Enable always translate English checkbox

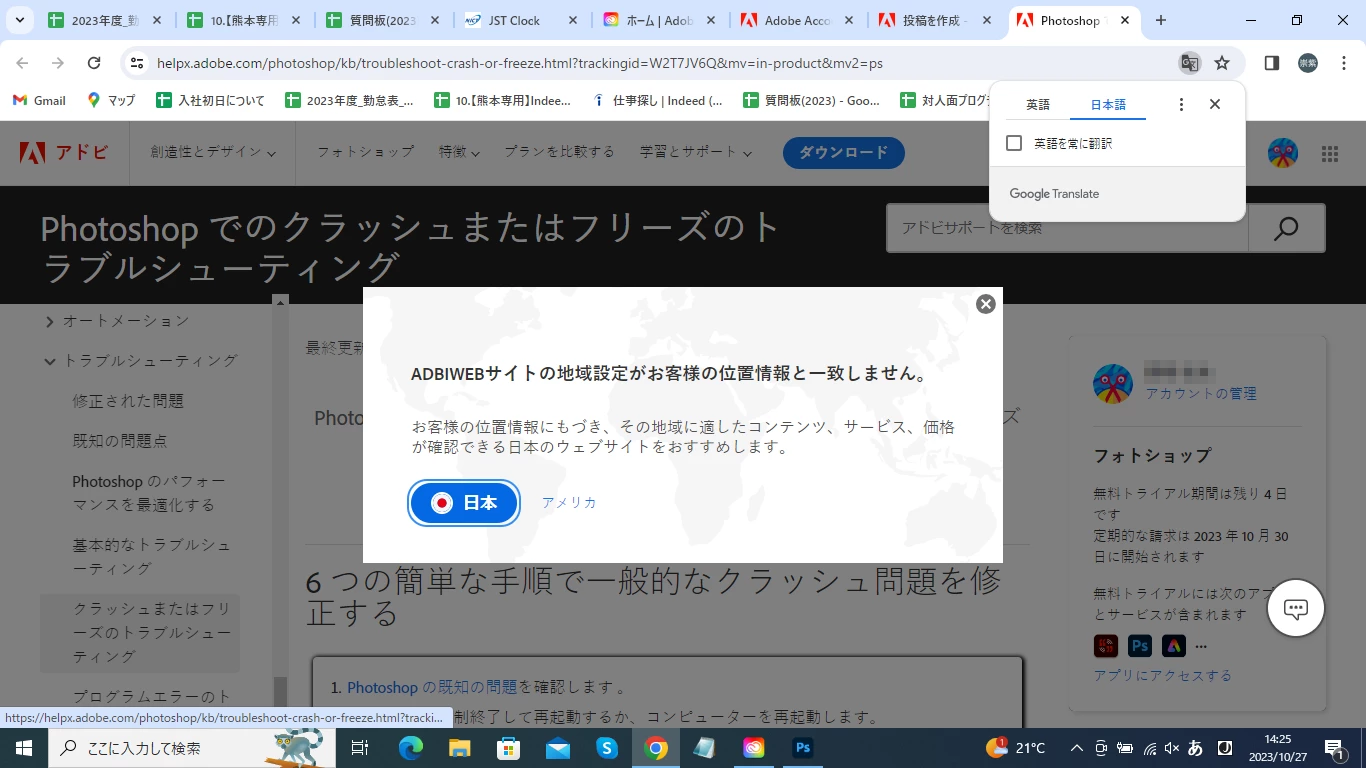click(1014, 143)
